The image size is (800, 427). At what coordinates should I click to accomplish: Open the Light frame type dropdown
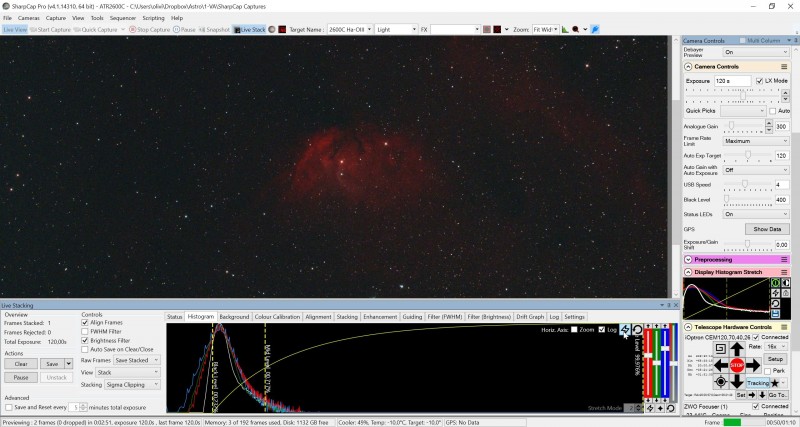pos(396,30)
